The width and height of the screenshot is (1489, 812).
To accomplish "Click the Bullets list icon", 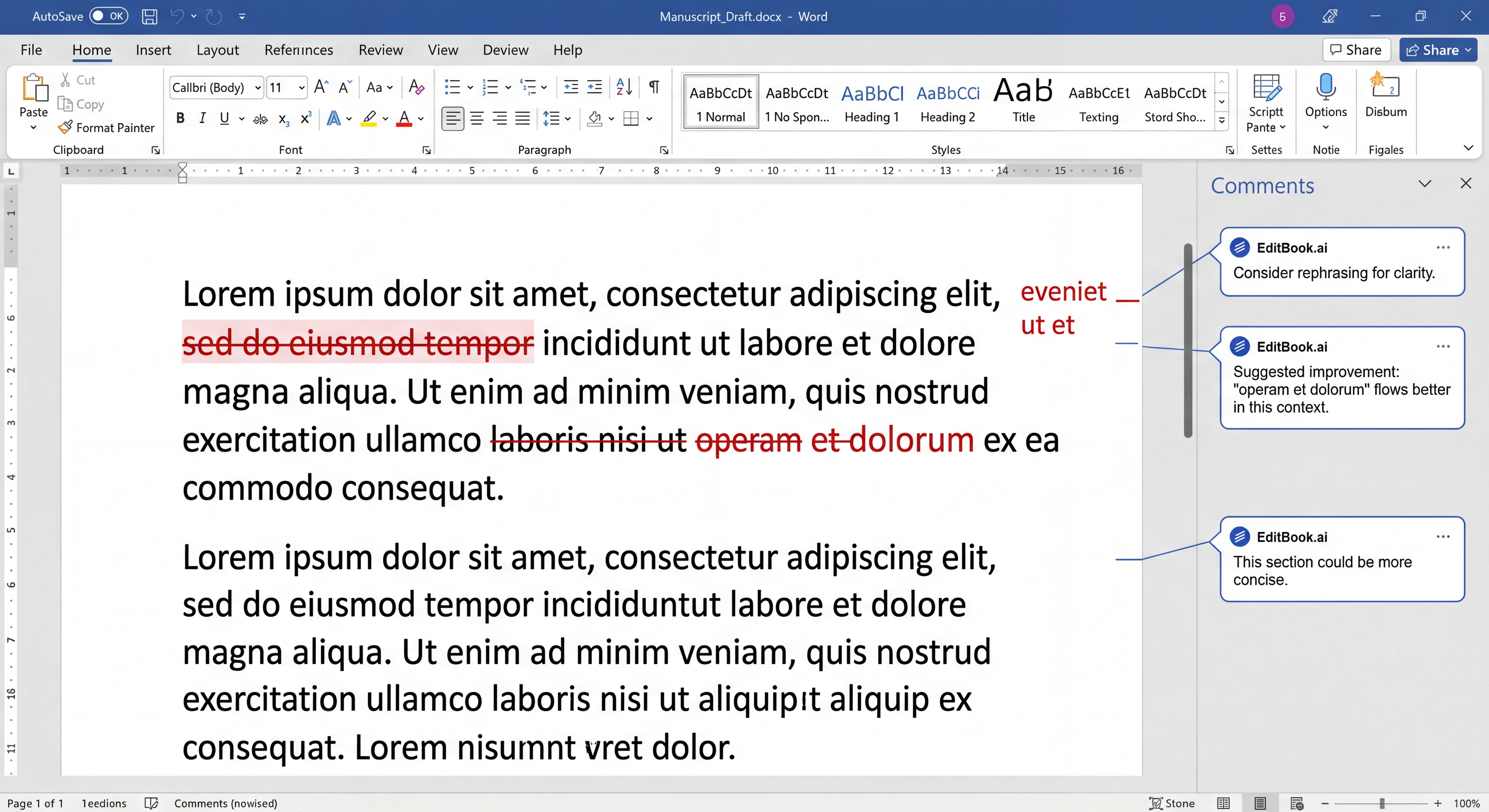I will [452, 87].
